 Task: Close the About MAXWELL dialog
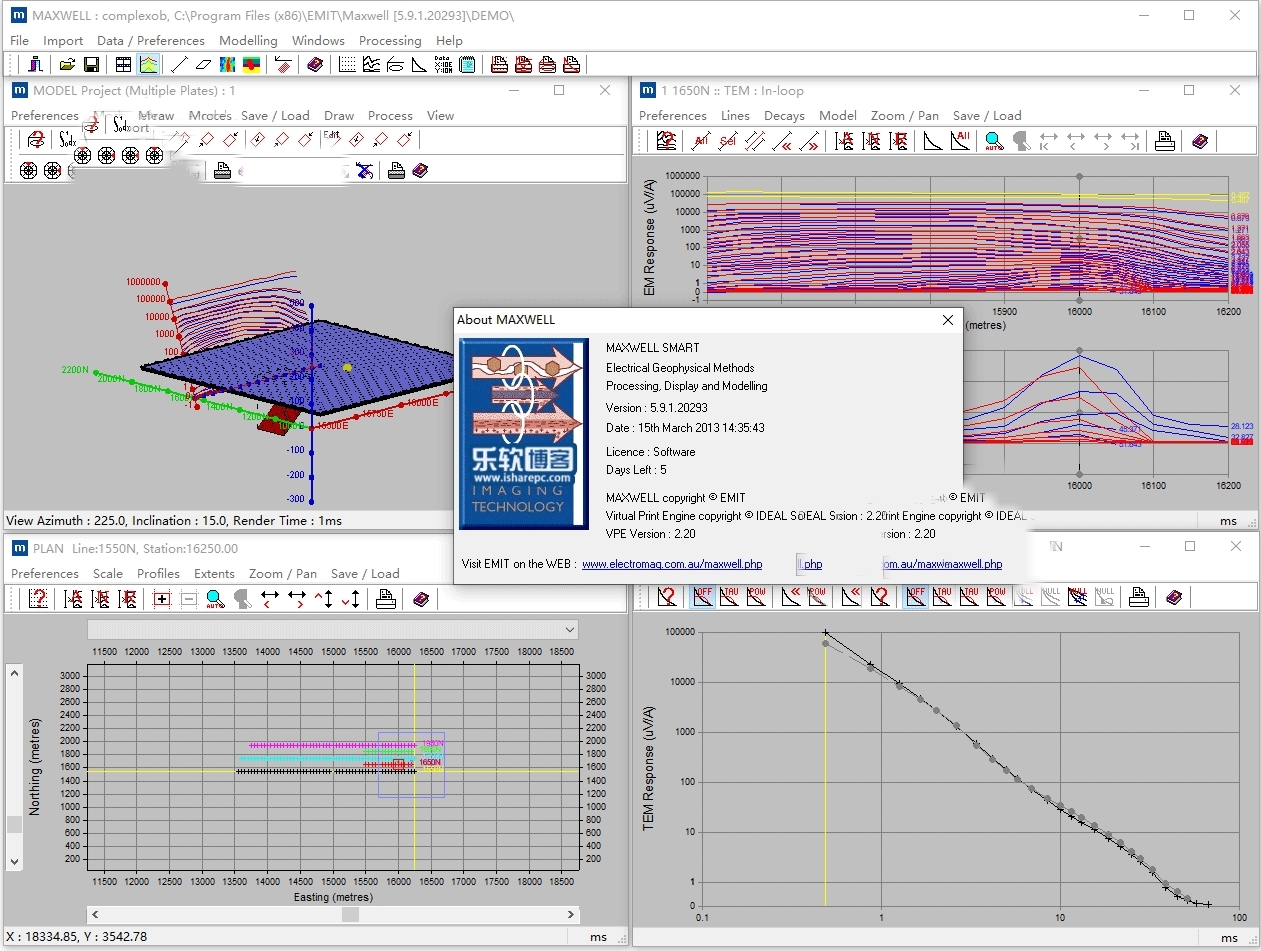click(947, 320)
